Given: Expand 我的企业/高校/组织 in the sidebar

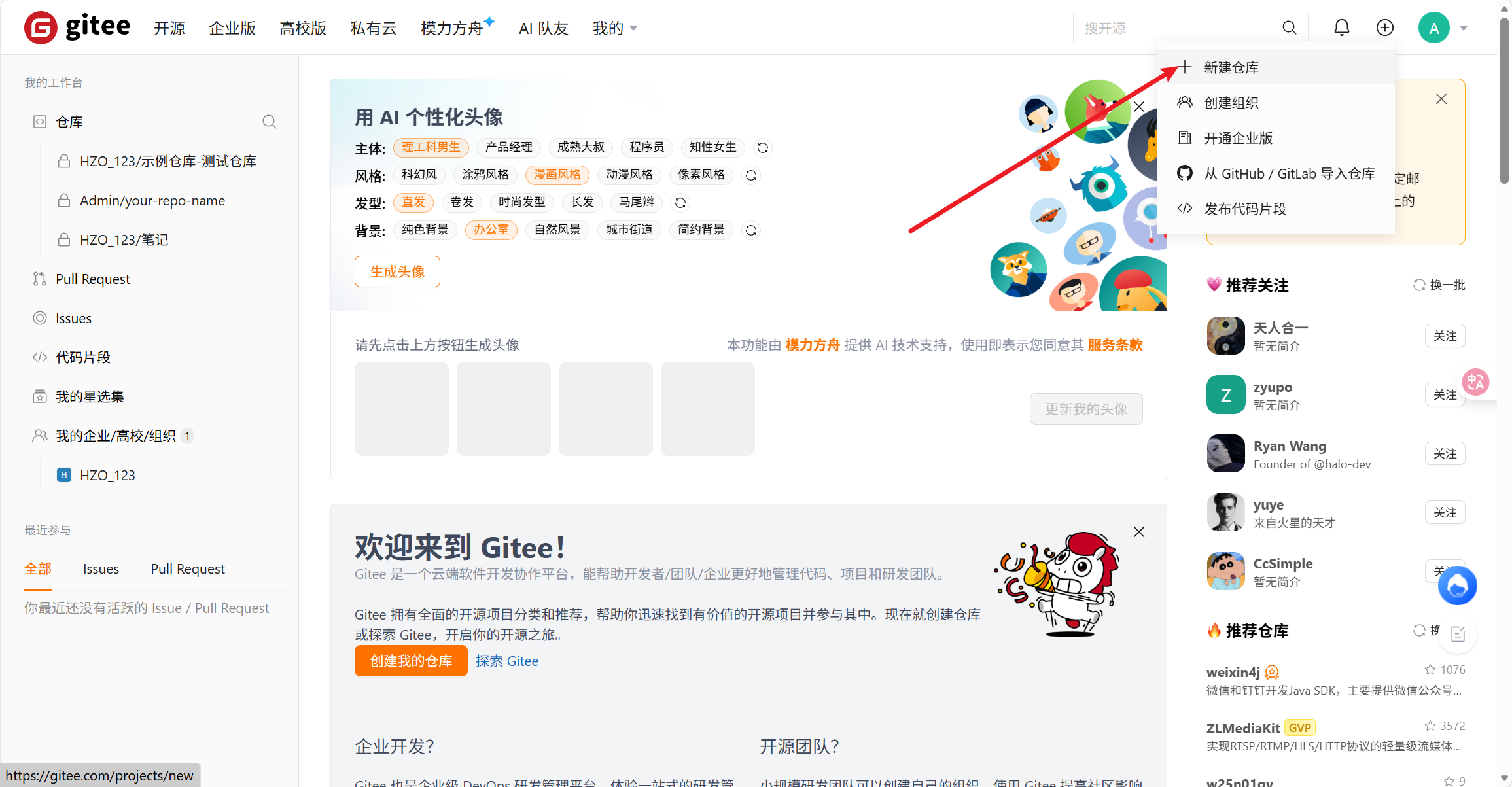Looking at the screenshot, I should click(x=116, y=435).
